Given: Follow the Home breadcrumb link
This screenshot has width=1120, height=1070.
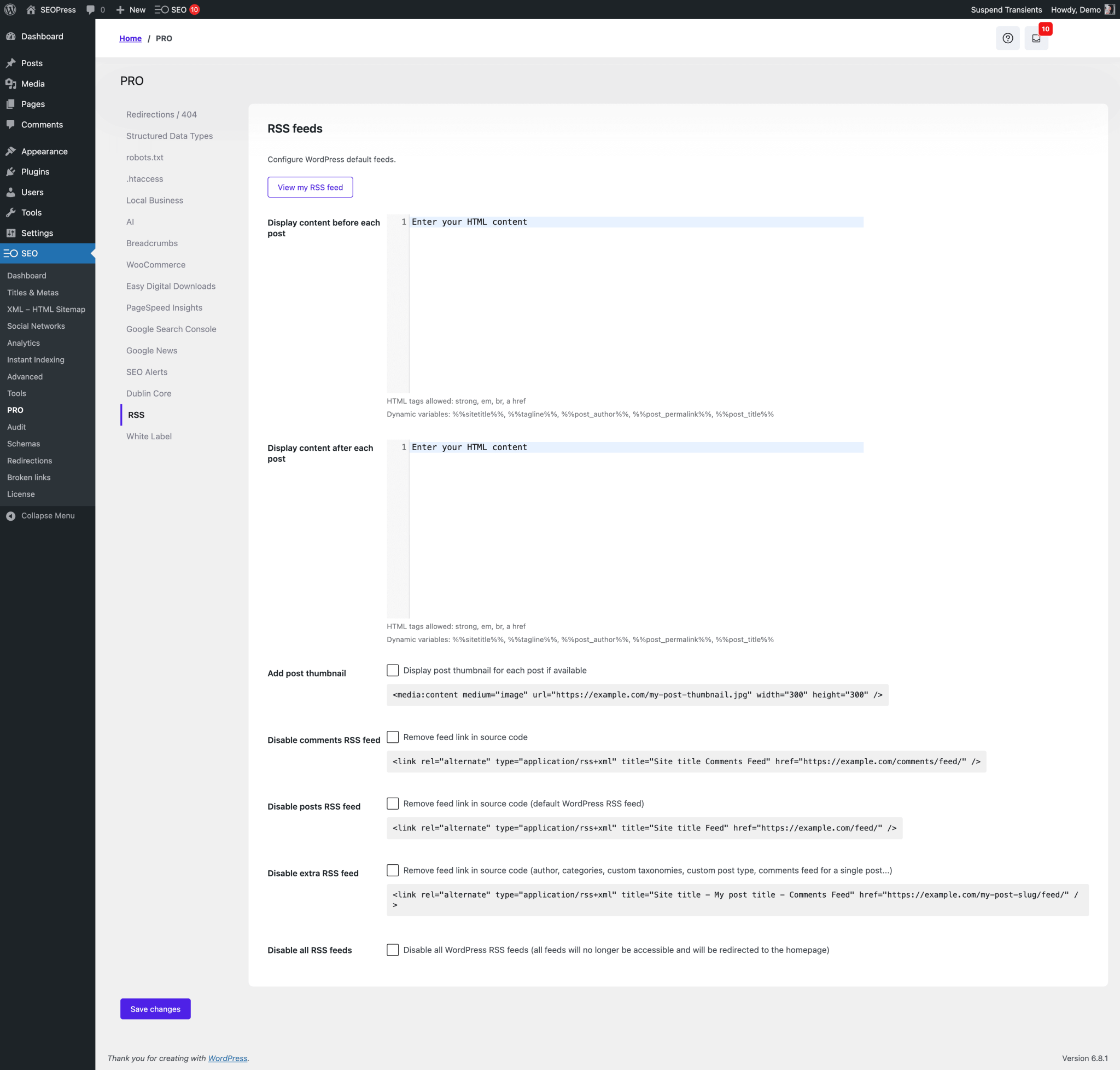Looking at the screenshot, I should tap(130, 38).
